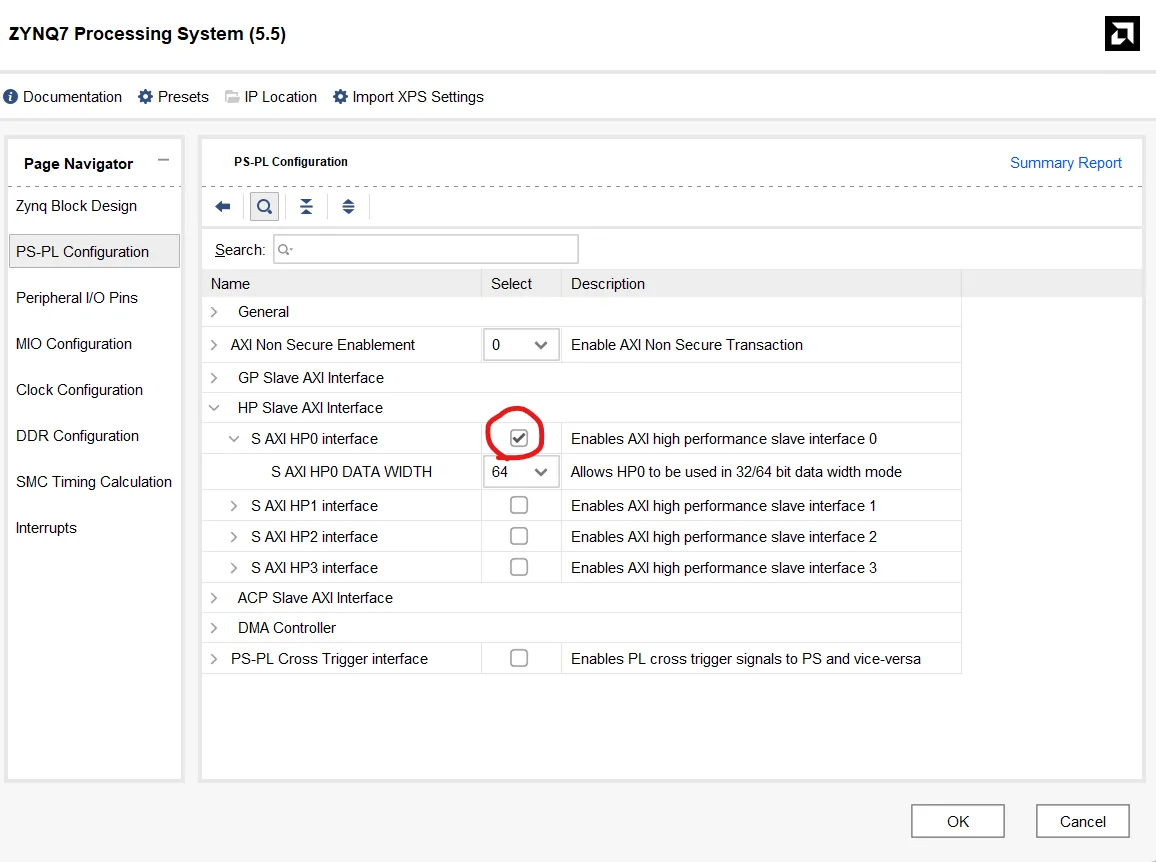Expand the AXI Non Secure Enablement chevron

coord(214,345)
